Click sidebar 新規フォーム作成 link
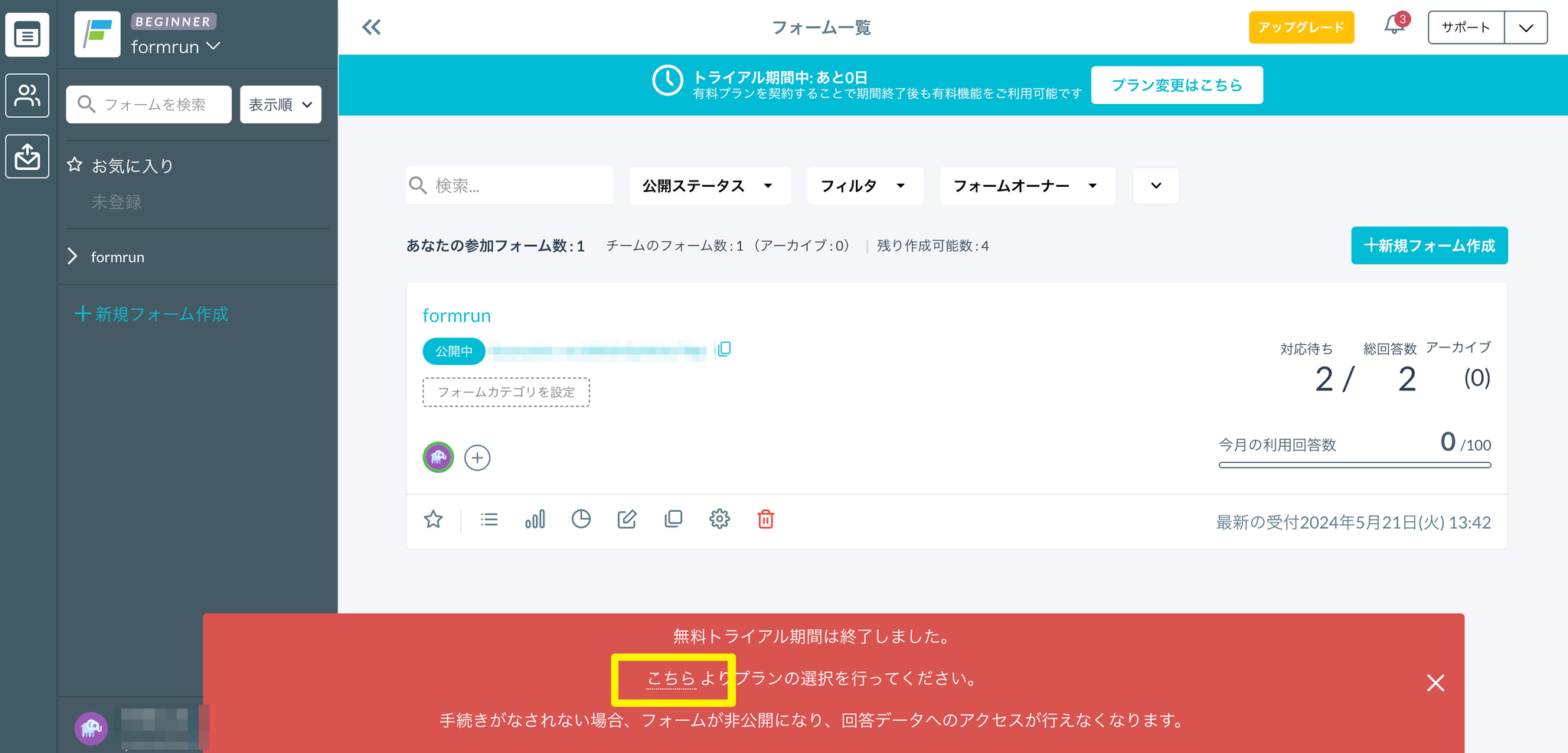Screen dimensions: 1568x753 coord(152,314)
